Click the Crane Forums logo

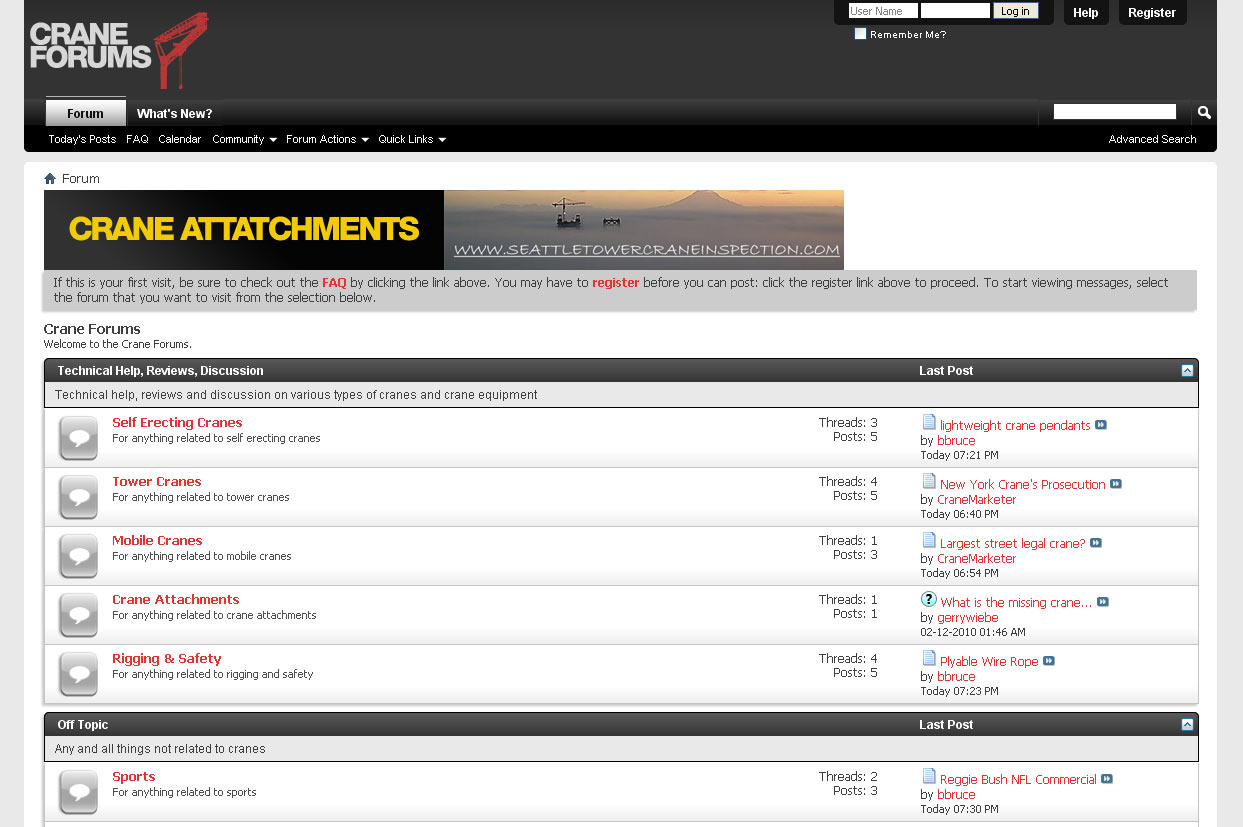coord(118,48)
